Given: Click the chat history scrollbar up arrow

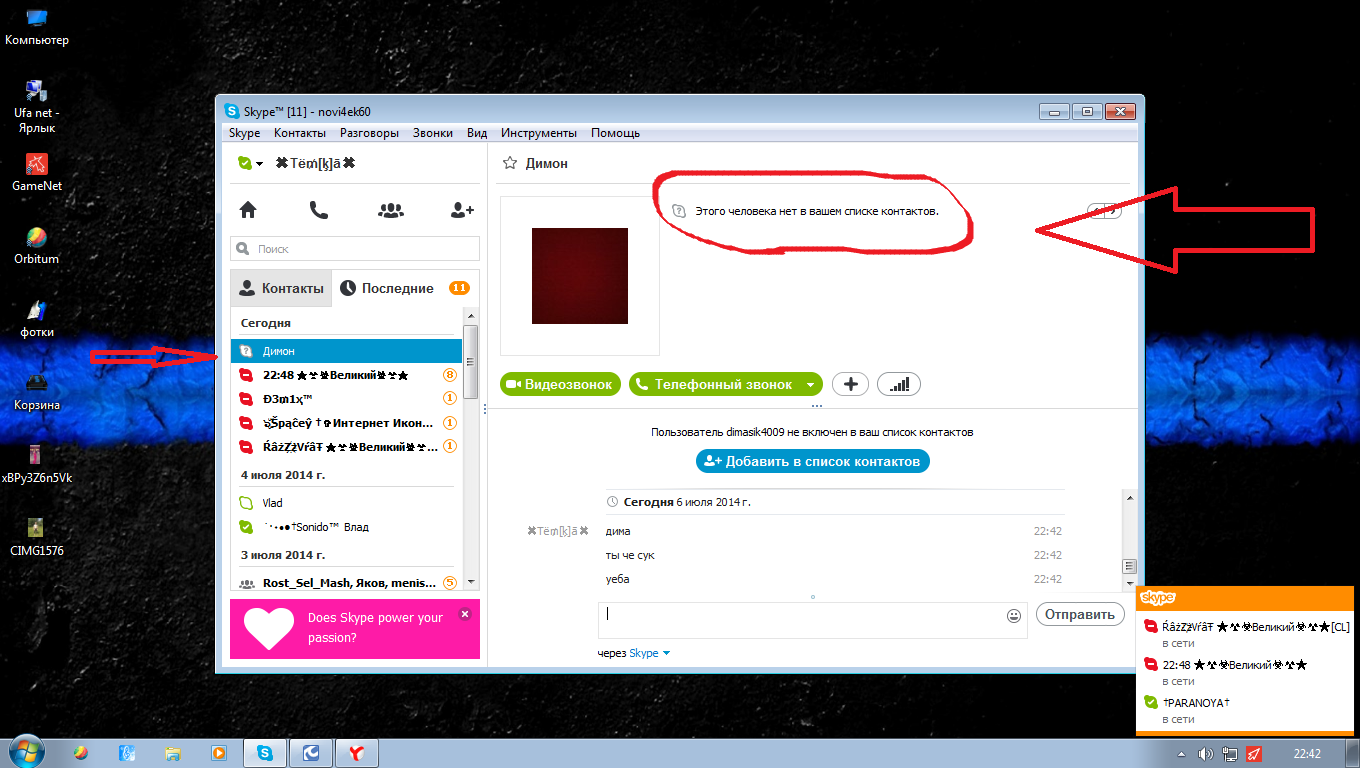Looking at the screenshot, I should pyautogui.click(x=1130, y=497).
